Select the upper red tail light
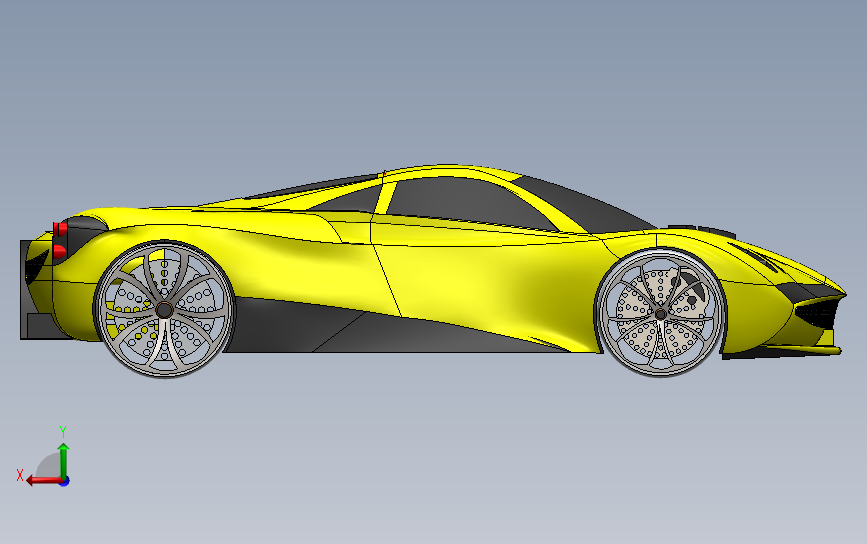Image resolution: width=867 pixels, height=544 pixels. click(x=60, y=228)
